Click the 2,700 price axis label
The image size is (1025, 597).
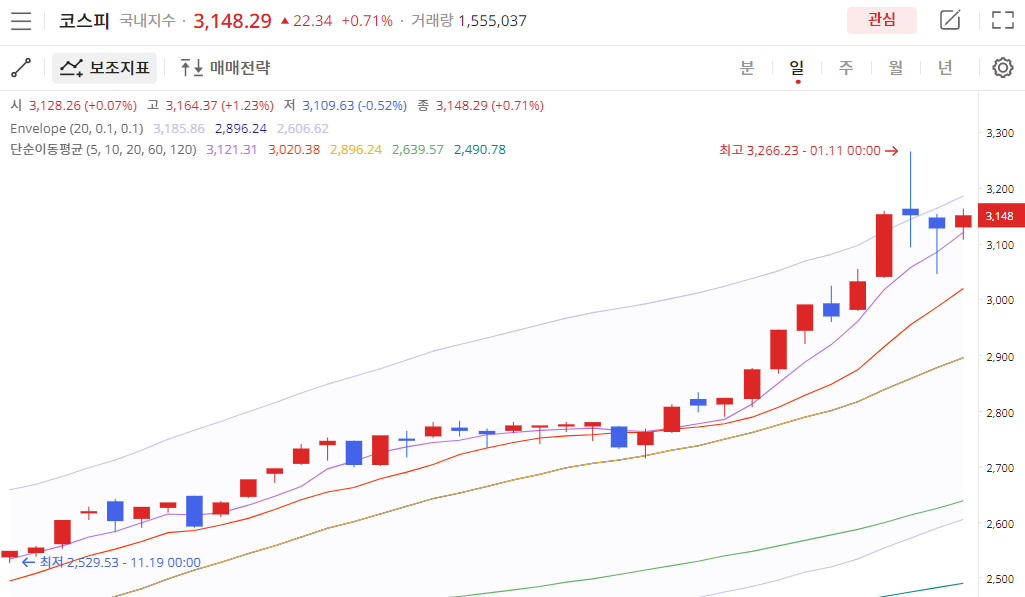pyautogui.click(x=1000, y=468)
